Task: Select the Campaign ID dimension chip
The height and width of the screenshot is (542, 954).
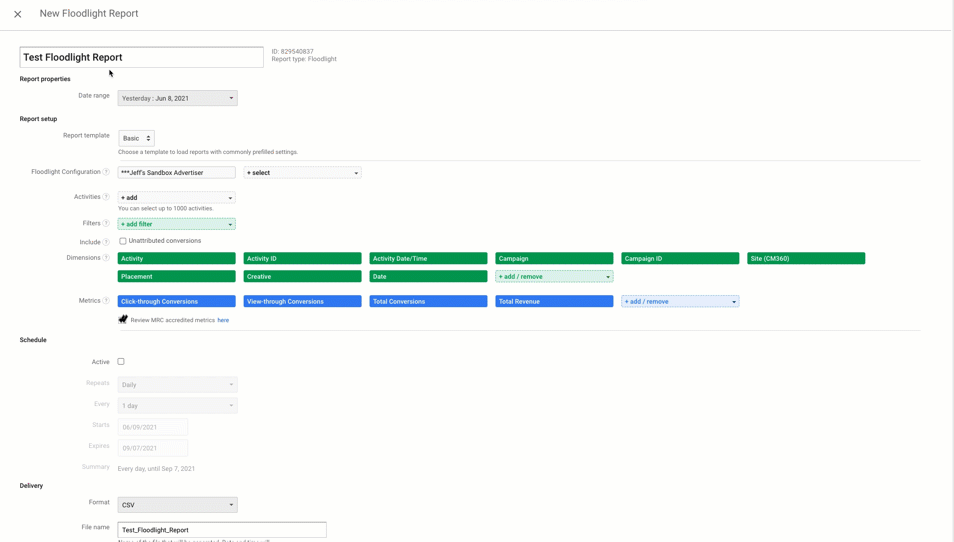Action: tap(680, 259)
